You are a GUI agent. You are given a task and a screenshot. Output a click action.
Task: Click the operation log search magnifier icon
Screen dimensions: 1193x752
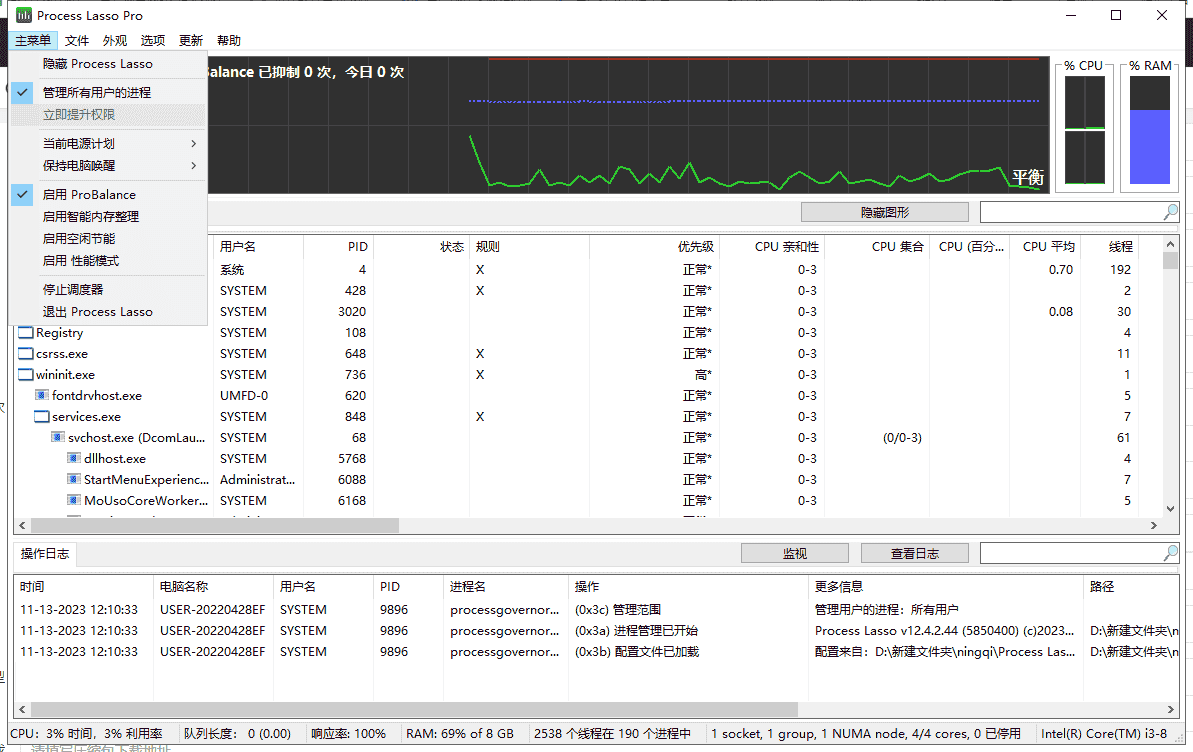(x=1170, y=553)
